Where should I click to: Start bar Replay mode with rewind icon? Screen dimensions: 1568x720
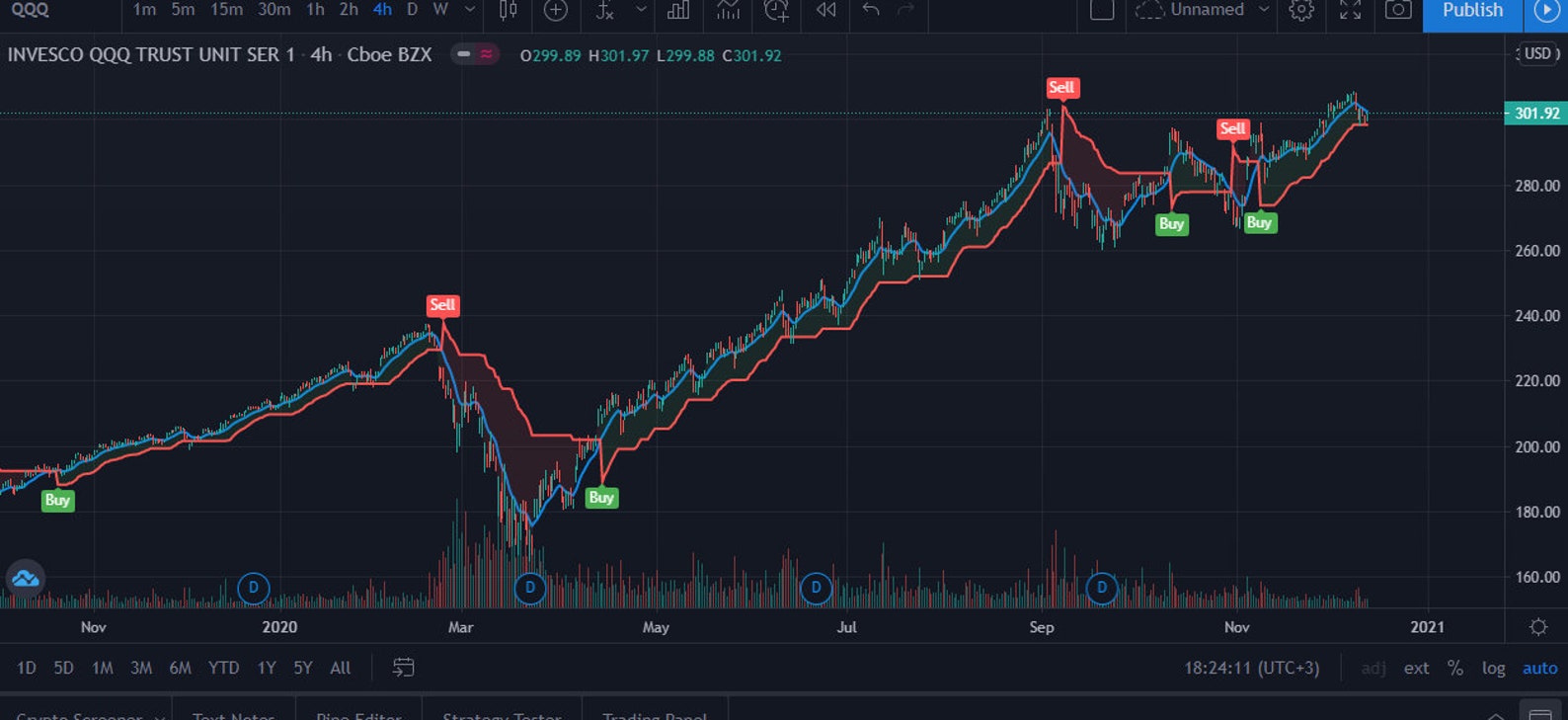point(825,11)
